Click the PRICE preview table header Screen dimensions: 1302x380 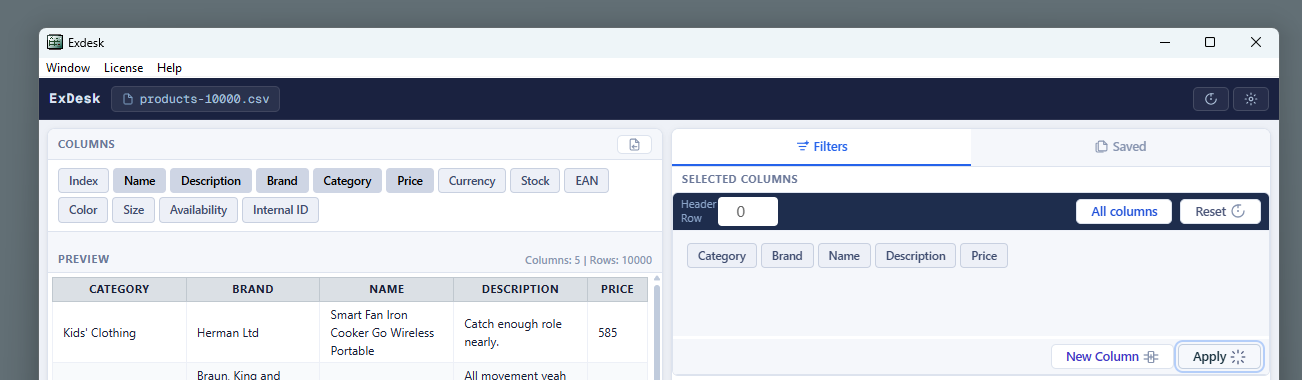click(x=617, y=289)
